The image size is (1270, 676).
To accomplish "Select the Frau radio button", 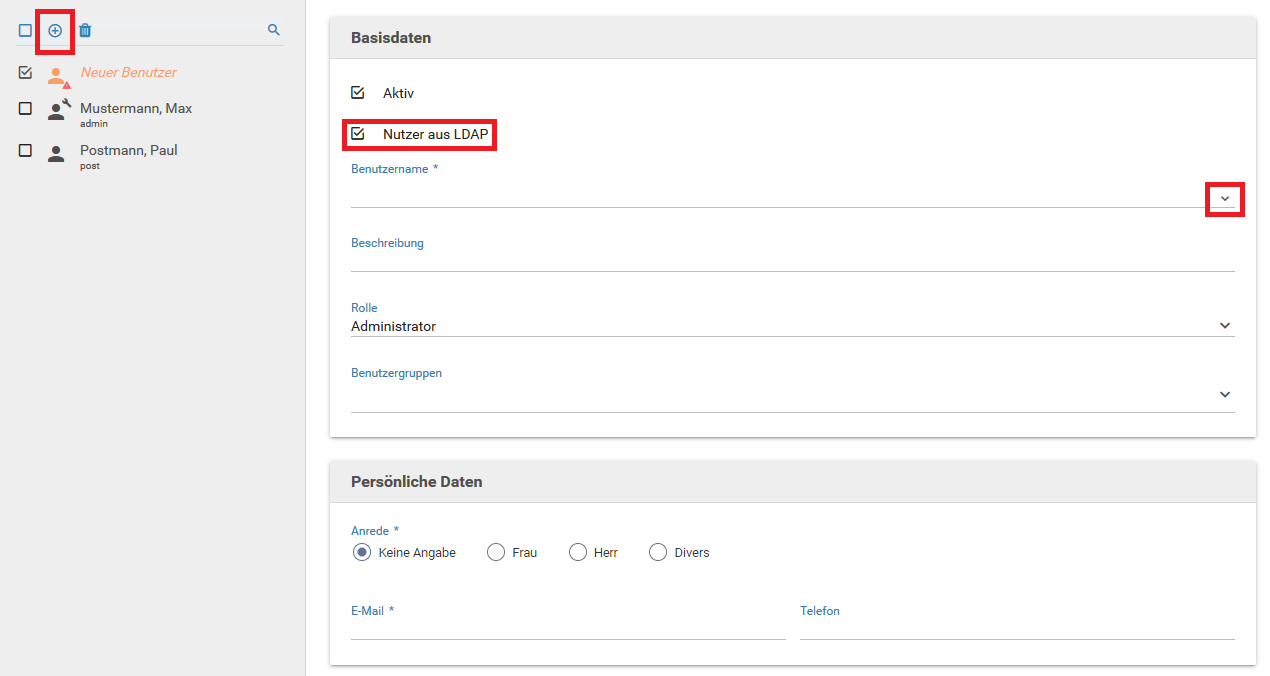I will pyautogui.click(x=496, y=552).
